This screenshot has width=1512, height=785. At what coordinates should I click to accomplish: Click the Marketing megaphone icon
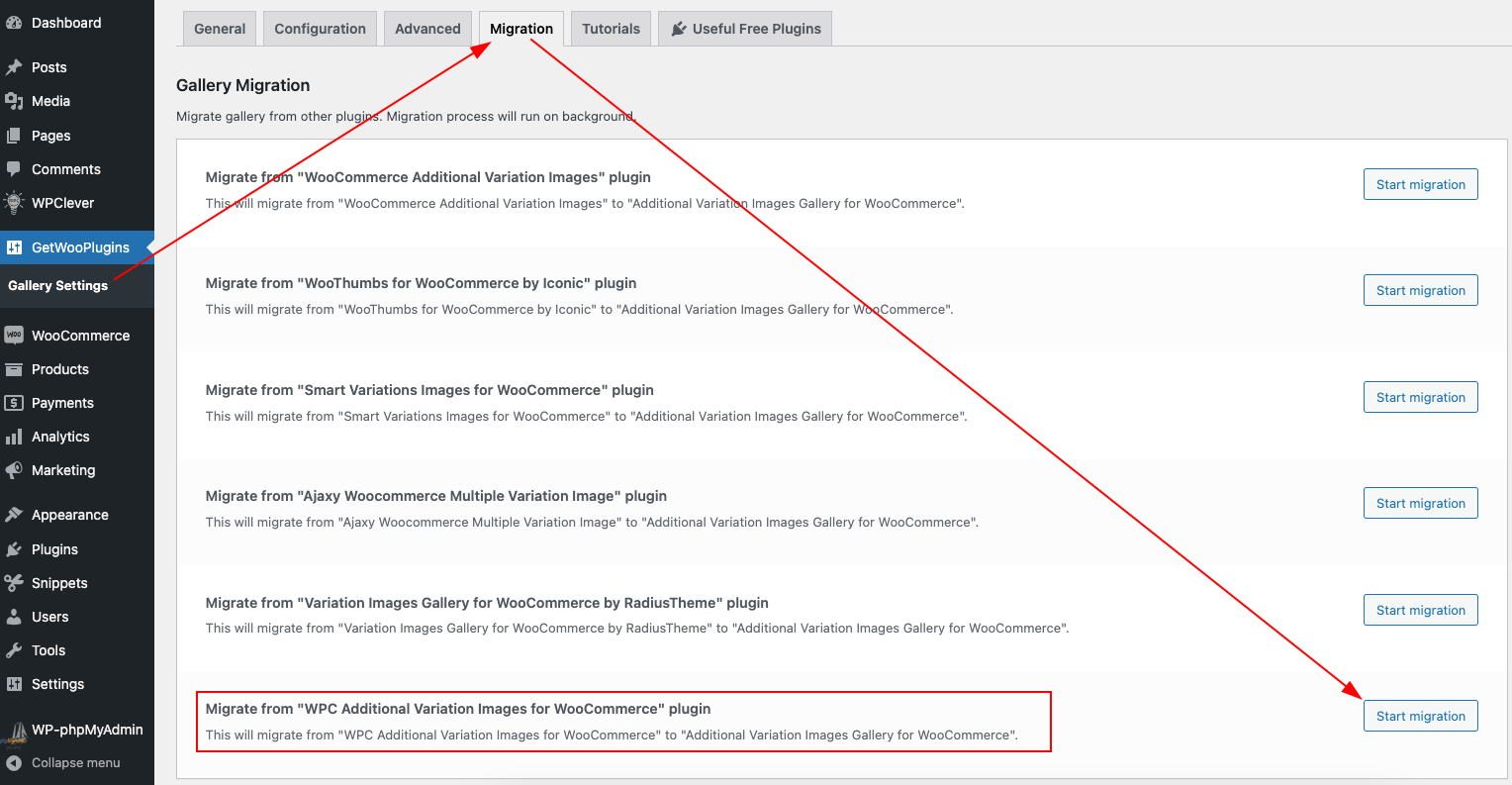(14, 470)
